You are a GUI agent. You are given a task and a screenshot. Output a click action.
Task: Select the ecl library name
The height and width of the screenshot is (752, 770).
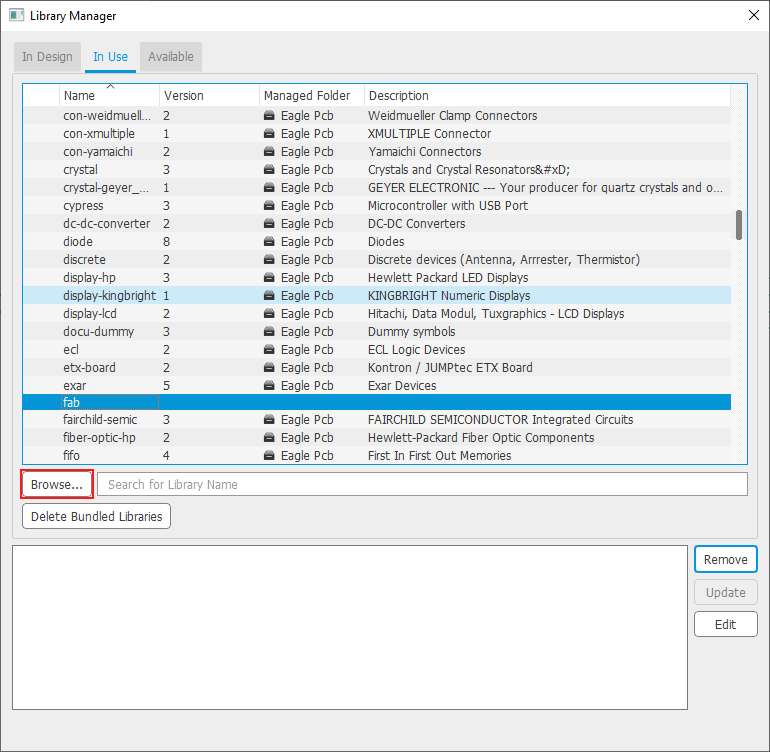tap(71, 350)
